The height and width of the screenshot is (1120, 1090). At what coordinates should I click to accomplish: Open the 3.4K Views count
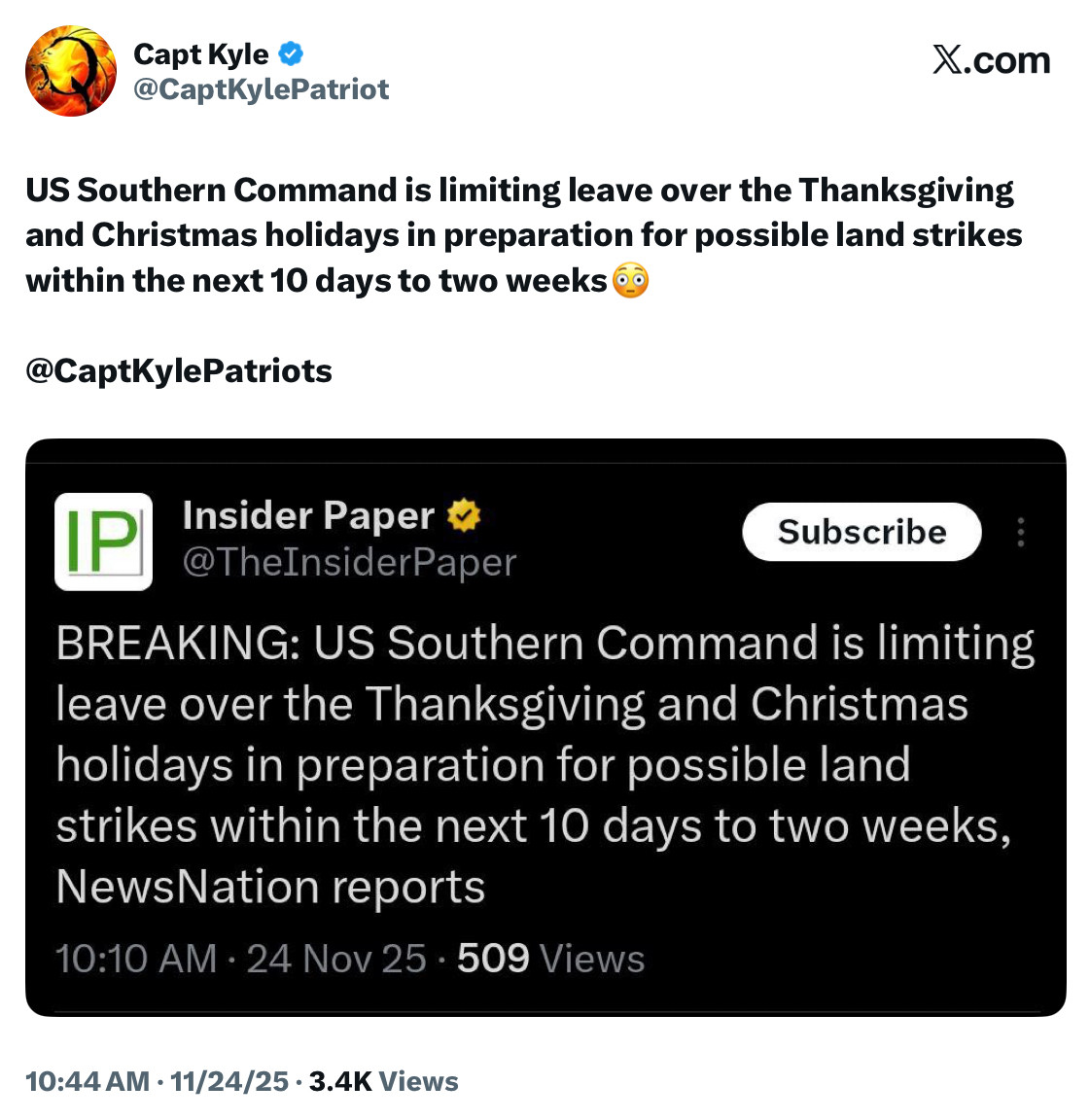coord(383,1081)
